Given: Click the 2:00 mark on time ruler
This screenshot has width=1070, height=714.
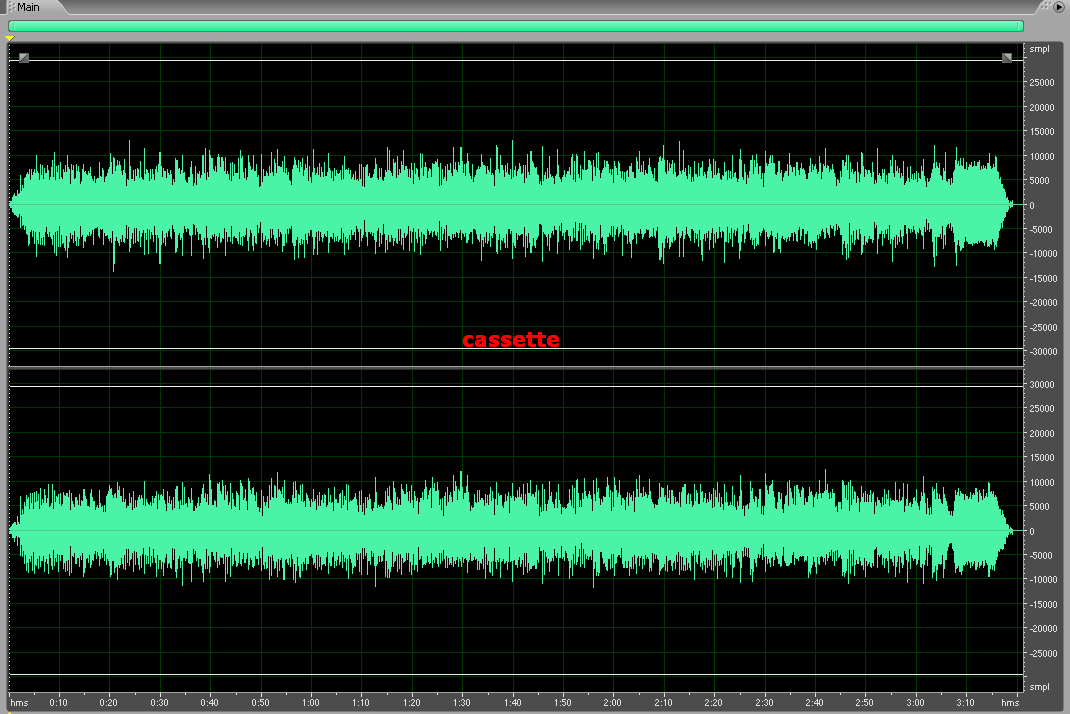Looking at the screenshot, I should coord(613,702).
